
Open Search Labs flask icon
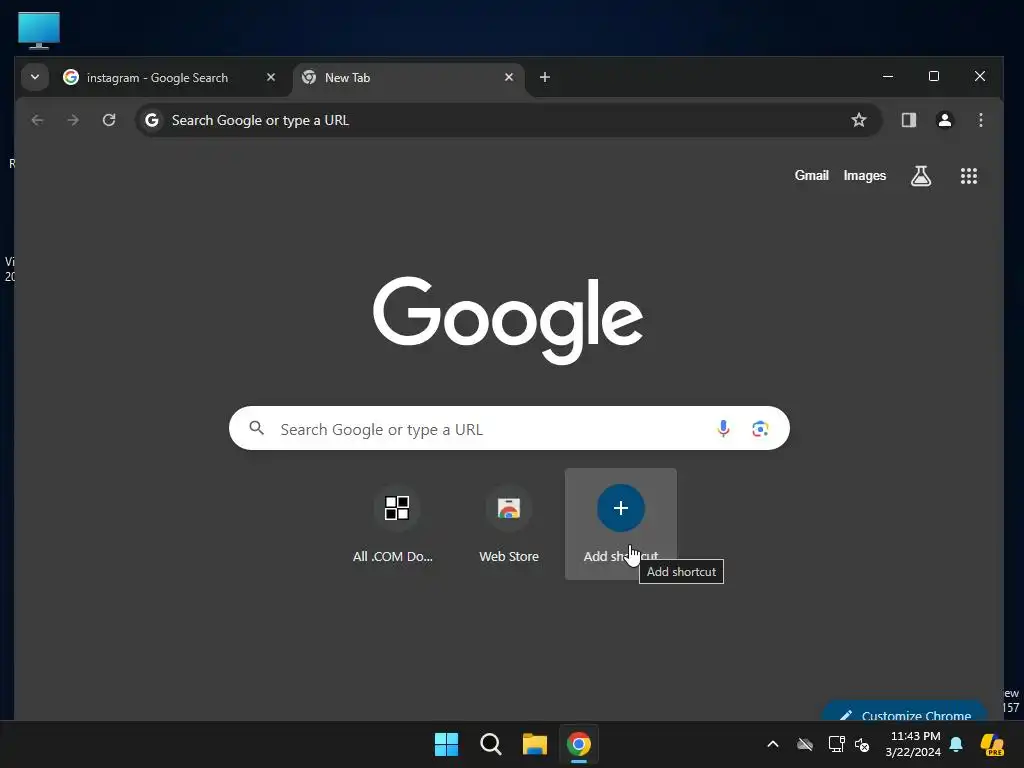(921, 176)
